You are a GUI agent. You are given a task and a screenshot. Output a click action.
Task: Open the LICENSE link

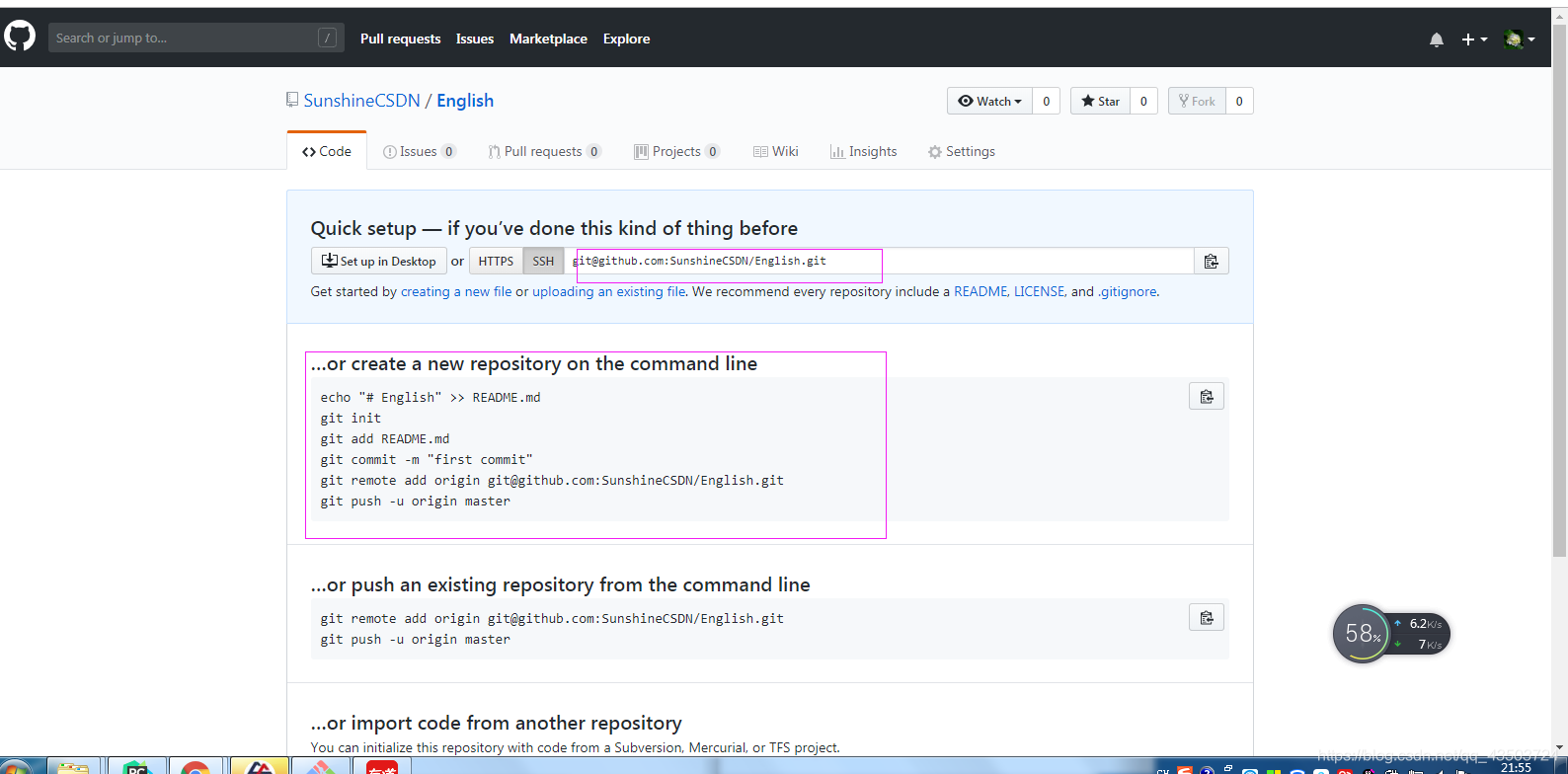1039,291
